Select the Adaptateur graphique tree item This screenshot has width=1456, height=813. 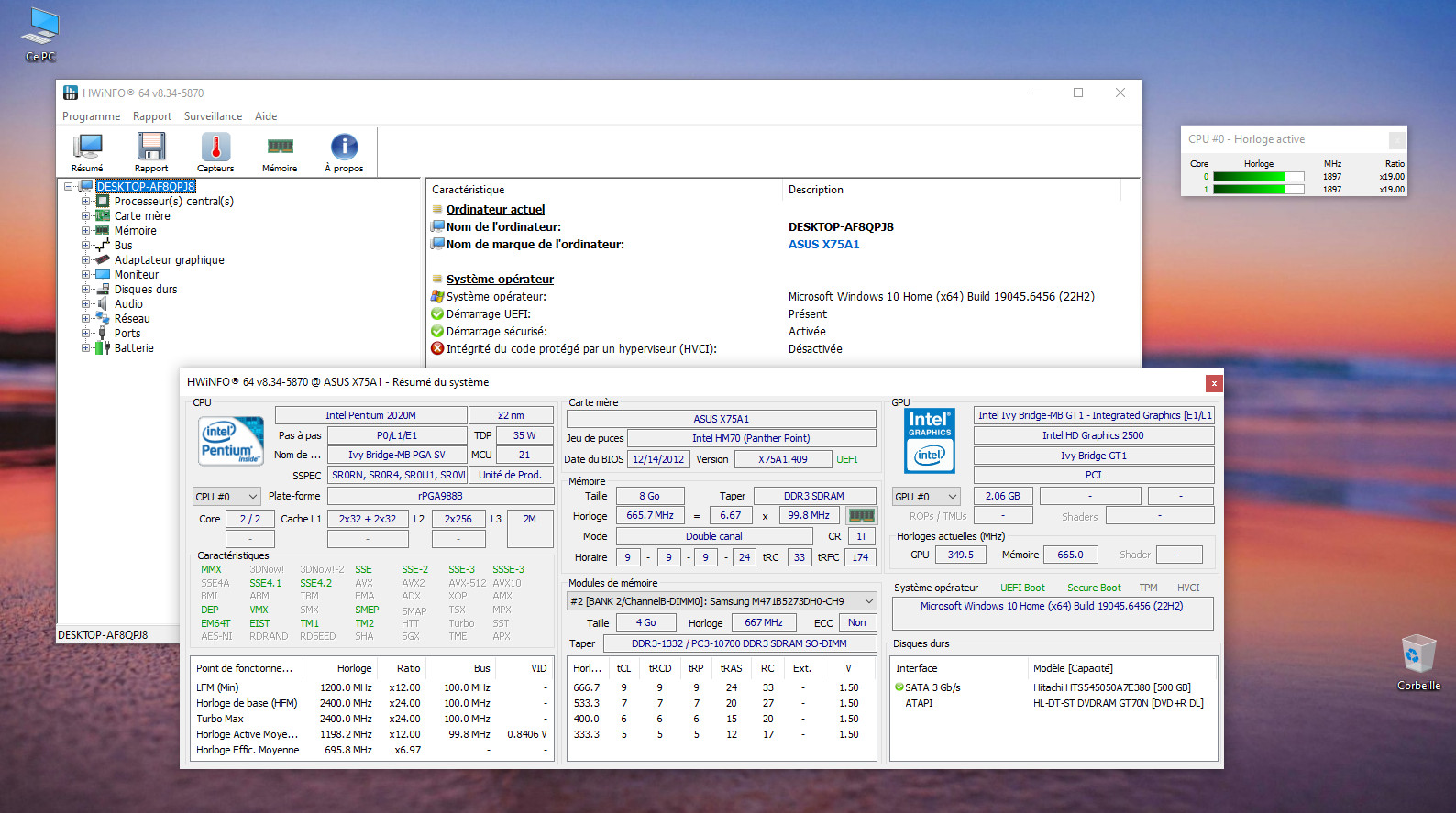tap(169, 260)
